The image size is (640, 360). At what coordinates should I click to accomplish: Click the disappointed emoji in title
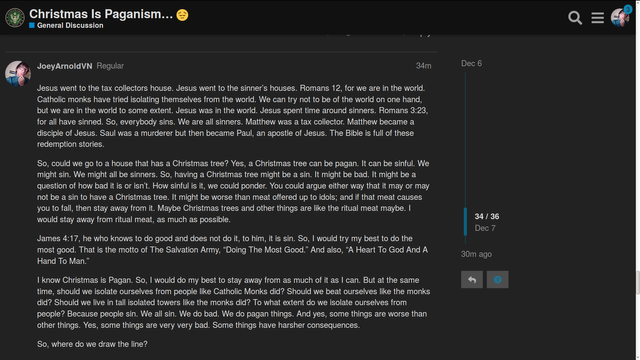[x=182, y=15]
